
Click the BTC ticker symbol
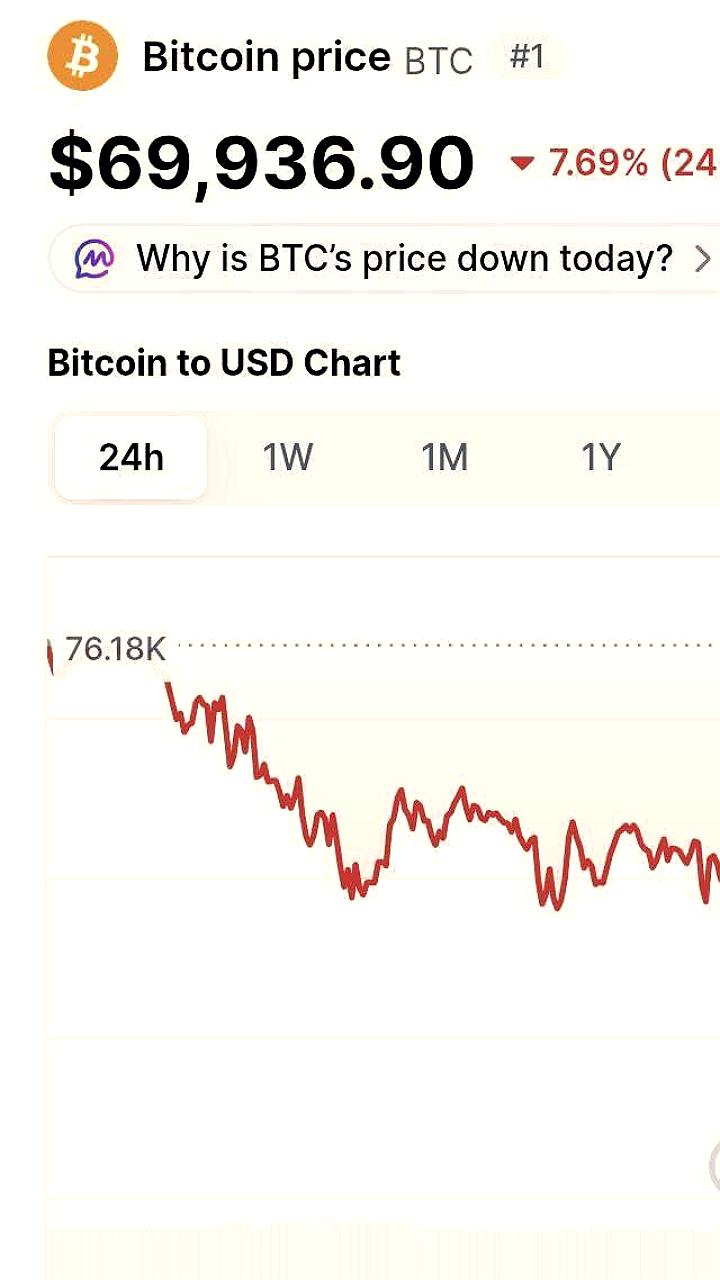(x=437, y=60)
